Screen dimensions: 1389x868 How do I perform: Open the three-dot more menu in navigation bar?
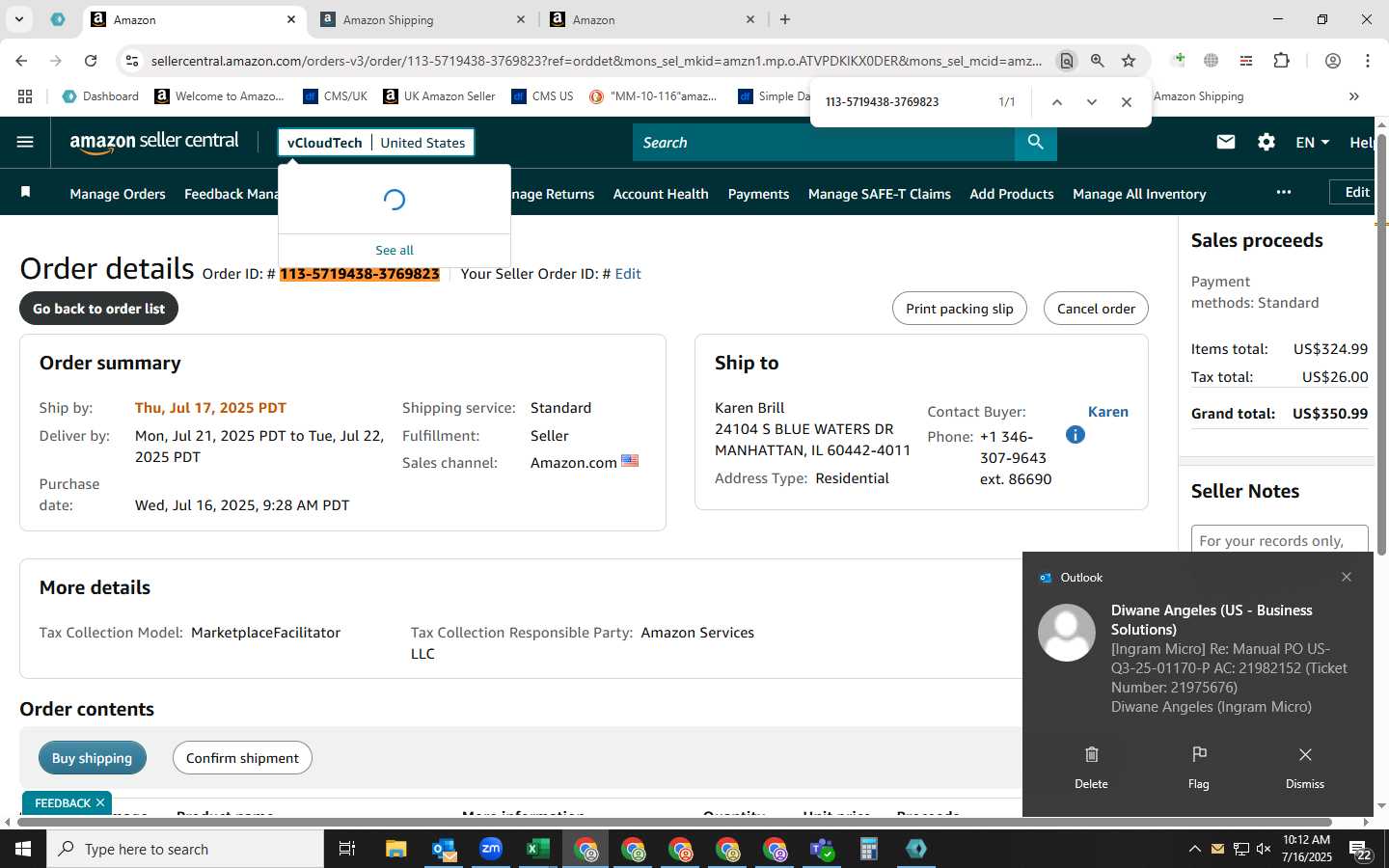tap(1283, 192)
